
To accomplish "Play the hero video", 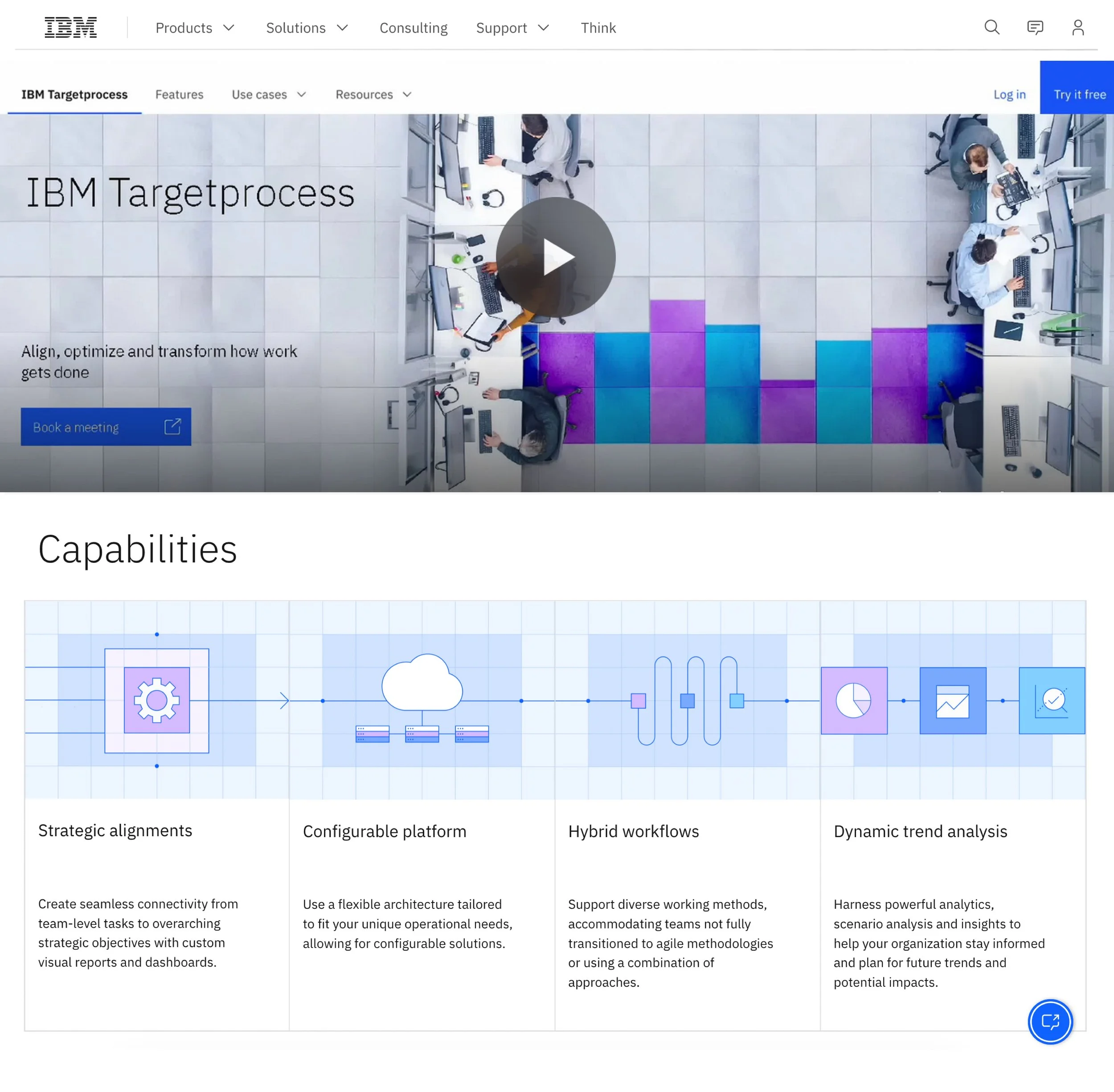I will pos(556,257).
